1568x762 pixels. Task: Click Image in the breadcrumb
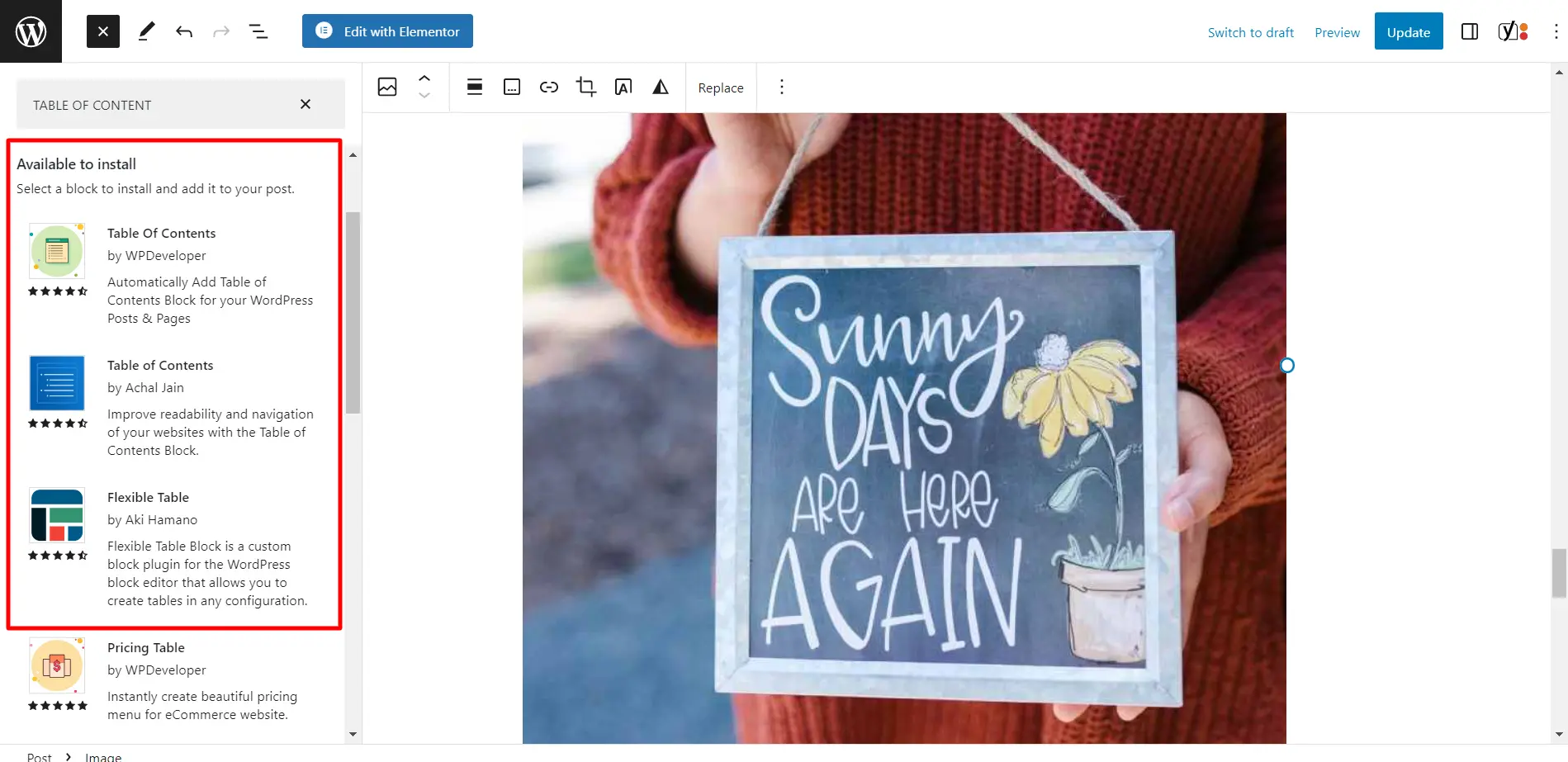103,756
